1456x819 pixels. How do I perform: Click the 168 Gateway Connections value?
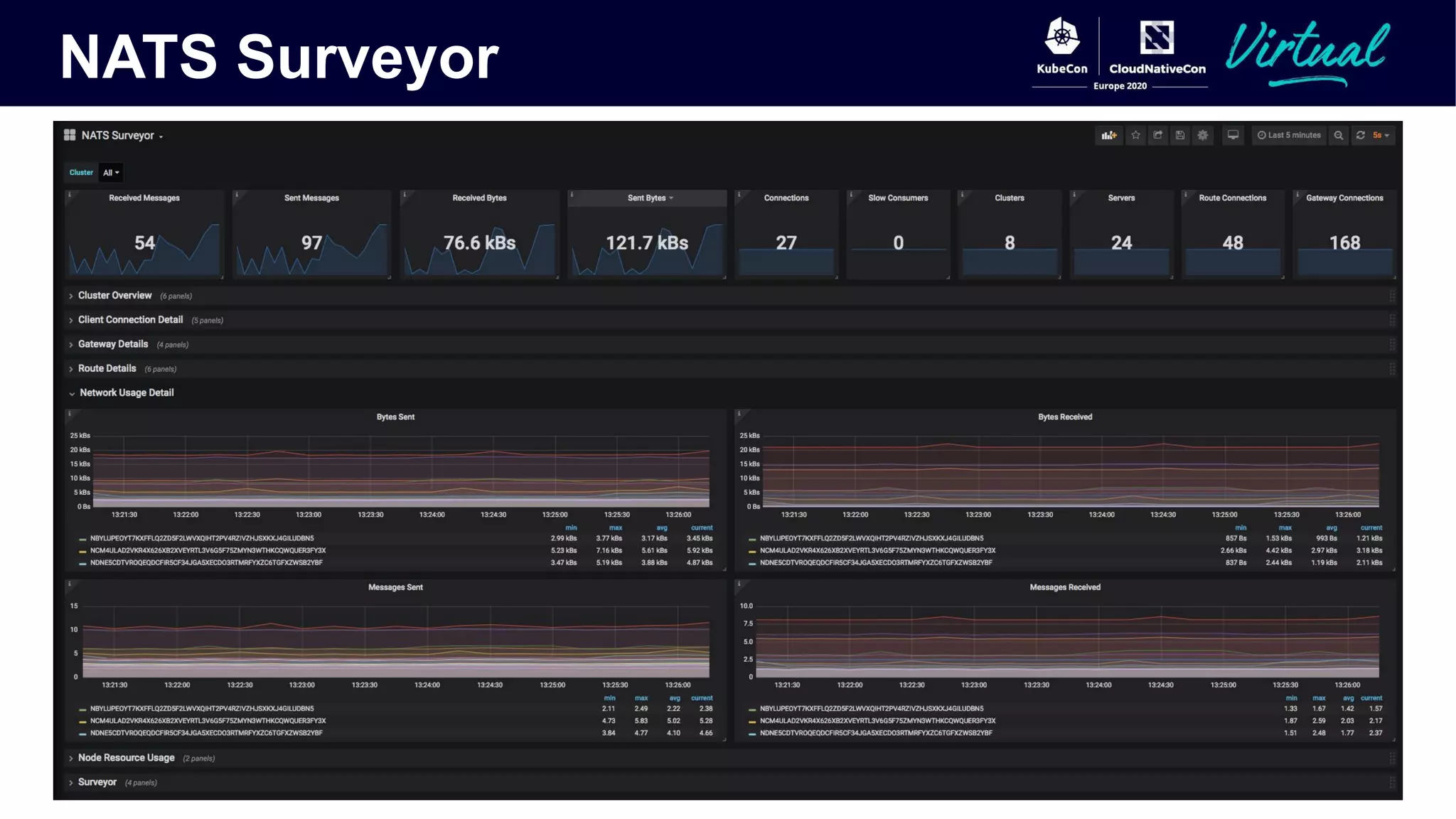tap(1344, 243)
